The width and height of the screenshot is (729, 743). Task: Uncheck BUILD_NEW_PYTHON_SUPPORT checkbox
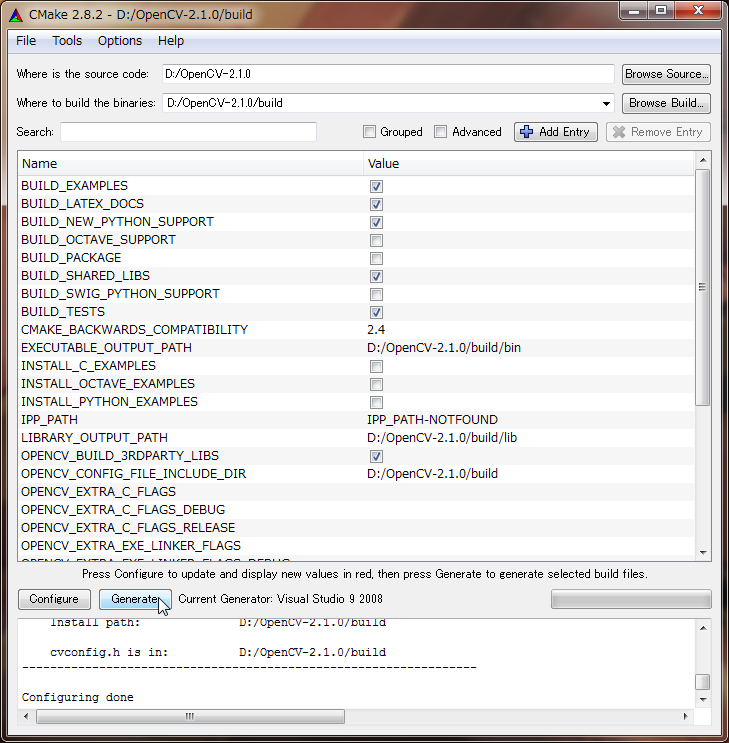(x=376, y=222)
